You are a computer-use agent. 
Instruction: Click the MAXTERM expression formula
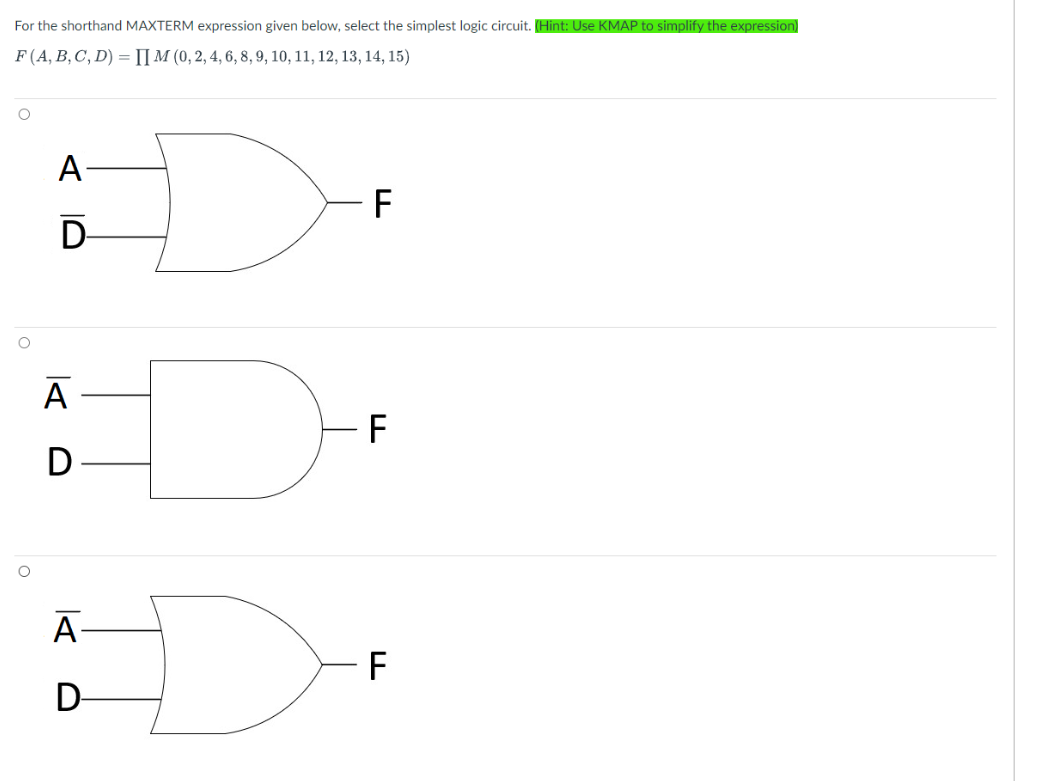pyautogui.click(x=210, y=57)
